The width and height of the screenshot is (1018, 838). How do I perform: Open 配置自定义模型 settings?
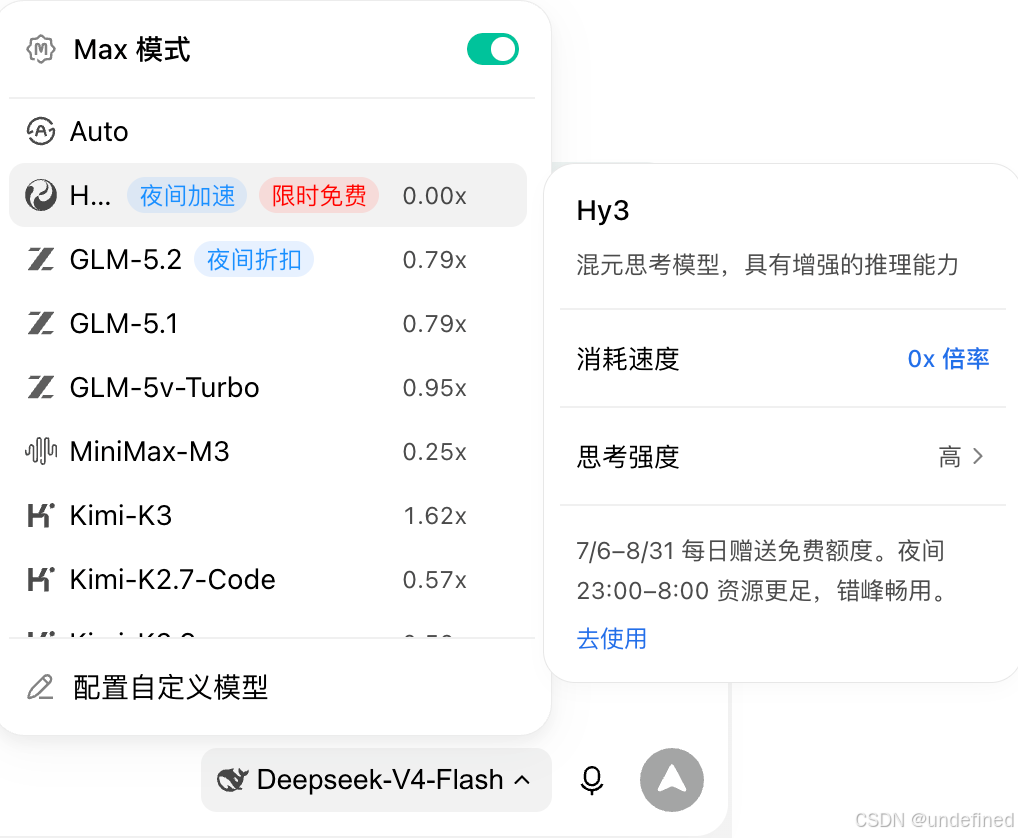click(x=267, y=687)
